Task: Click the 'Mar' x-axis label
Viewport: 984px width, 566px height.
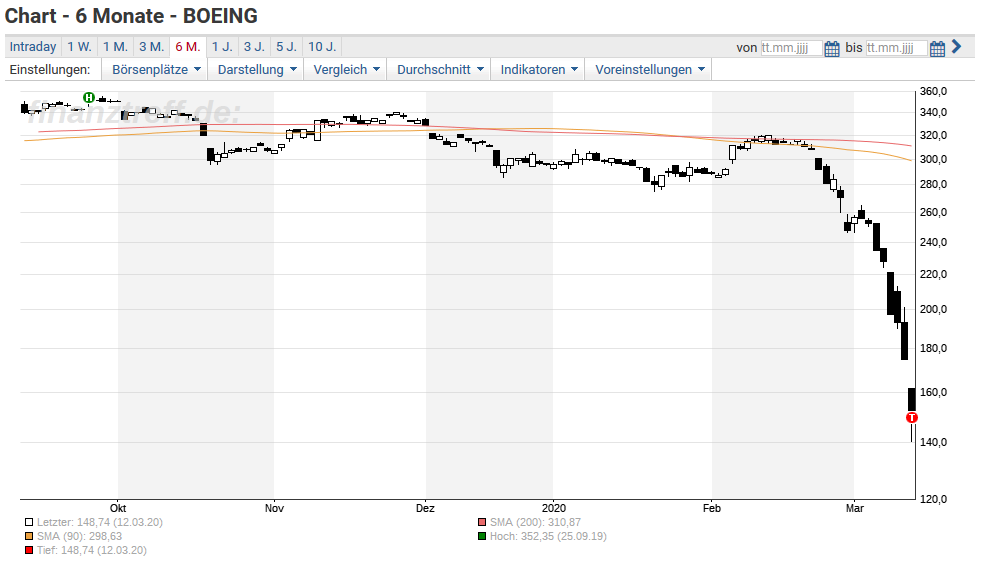Action: (855, 508)
